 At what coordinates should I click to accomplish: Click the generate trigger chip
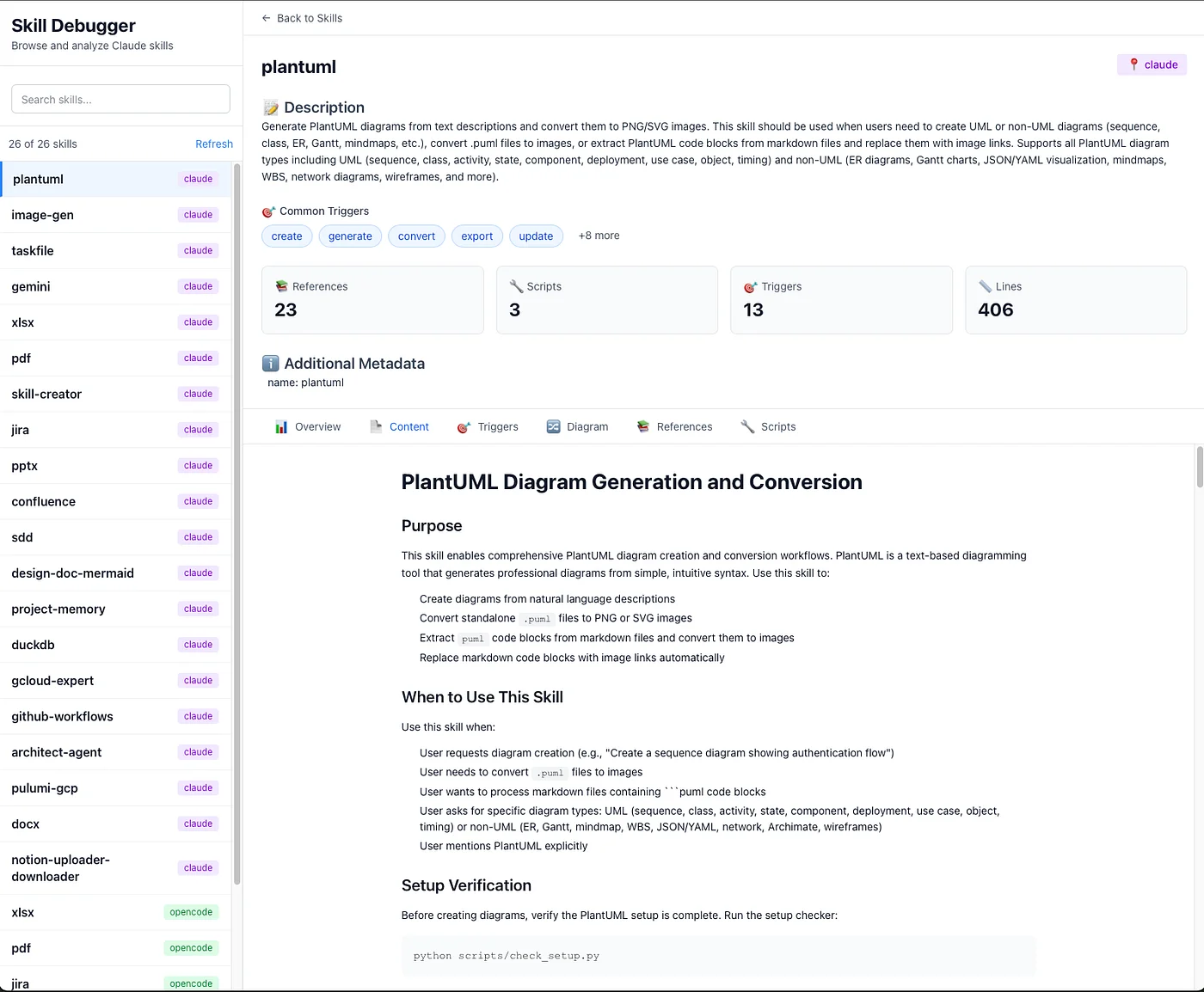[350, 236]
